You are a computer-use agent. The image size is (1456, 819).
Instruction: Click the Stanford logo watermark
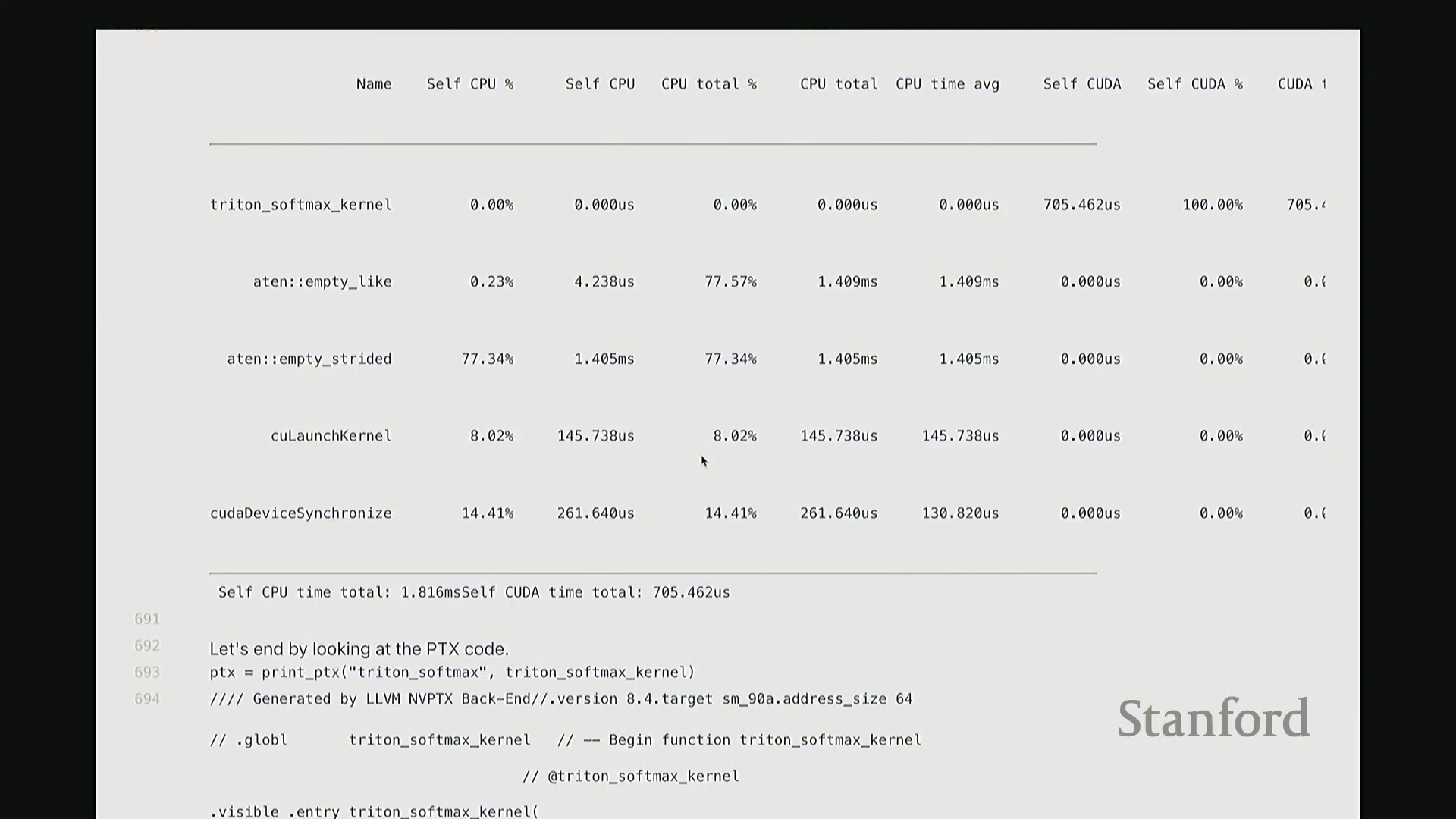[x=1213, y=718]
